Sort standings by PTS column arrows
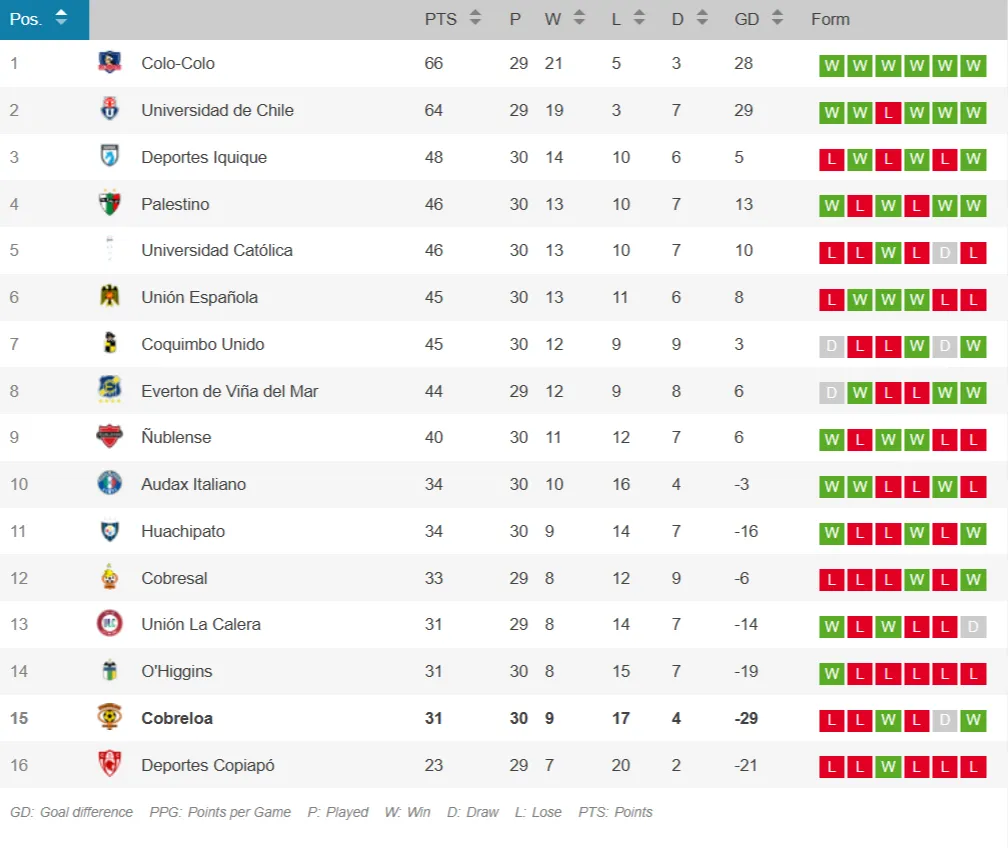 pos(475,18)
